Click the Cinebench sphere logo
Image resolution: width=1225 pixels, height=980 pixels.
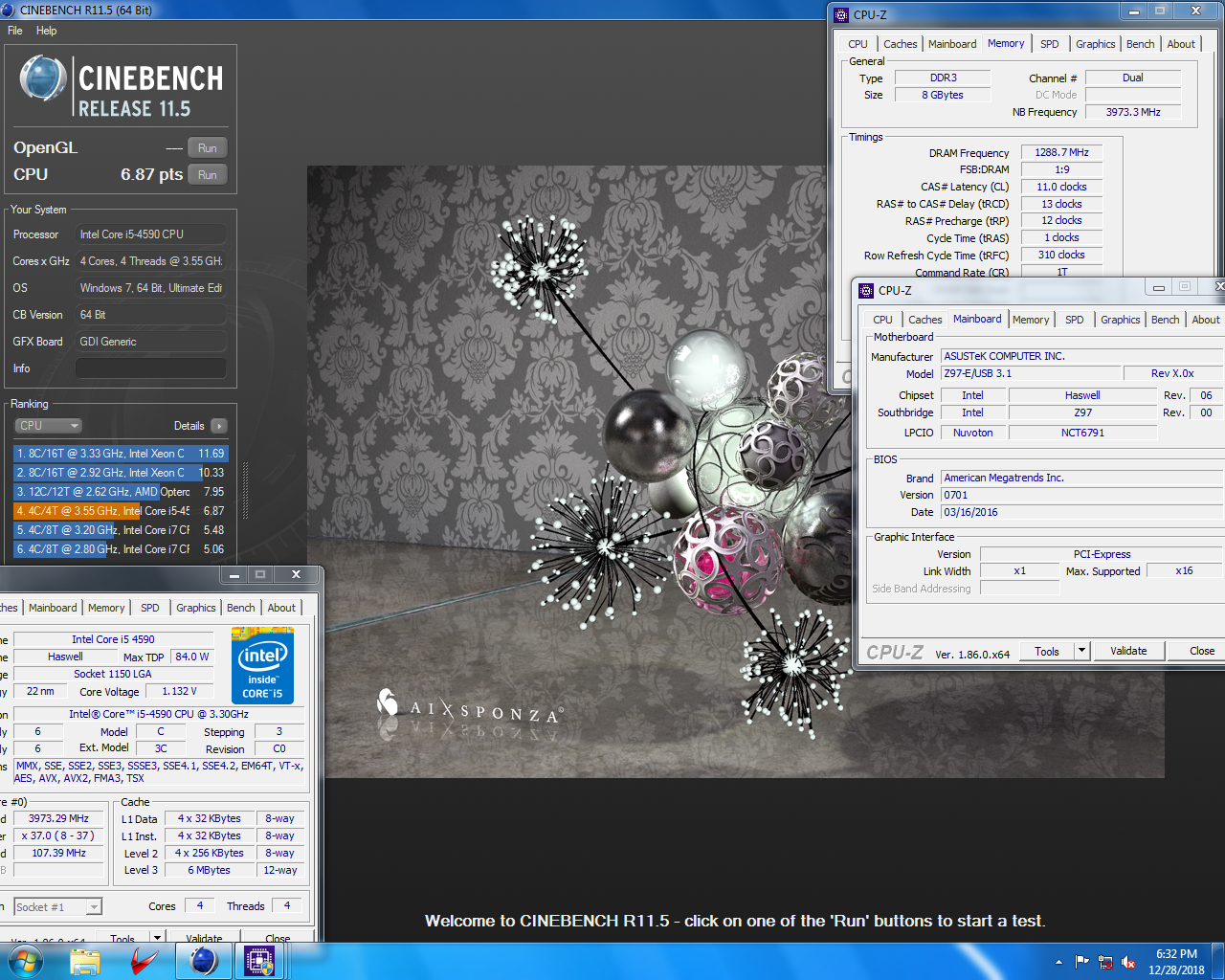pos(42,78)
